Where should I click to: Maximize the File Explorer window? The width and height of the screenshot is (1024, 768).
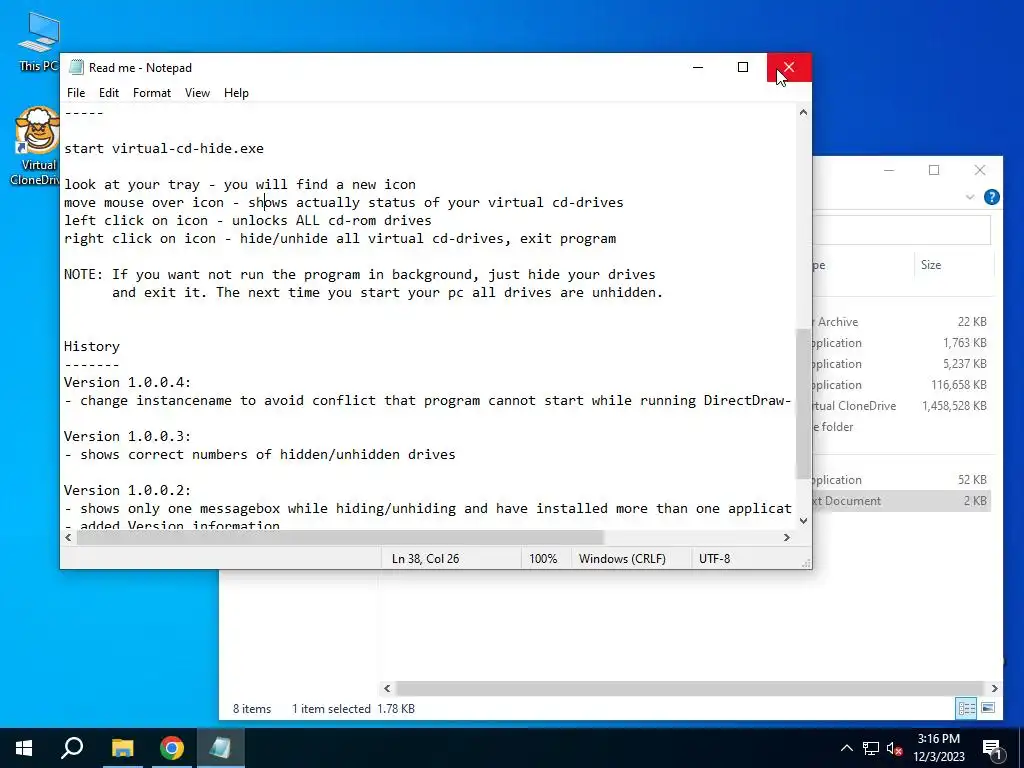pos(934,170)
